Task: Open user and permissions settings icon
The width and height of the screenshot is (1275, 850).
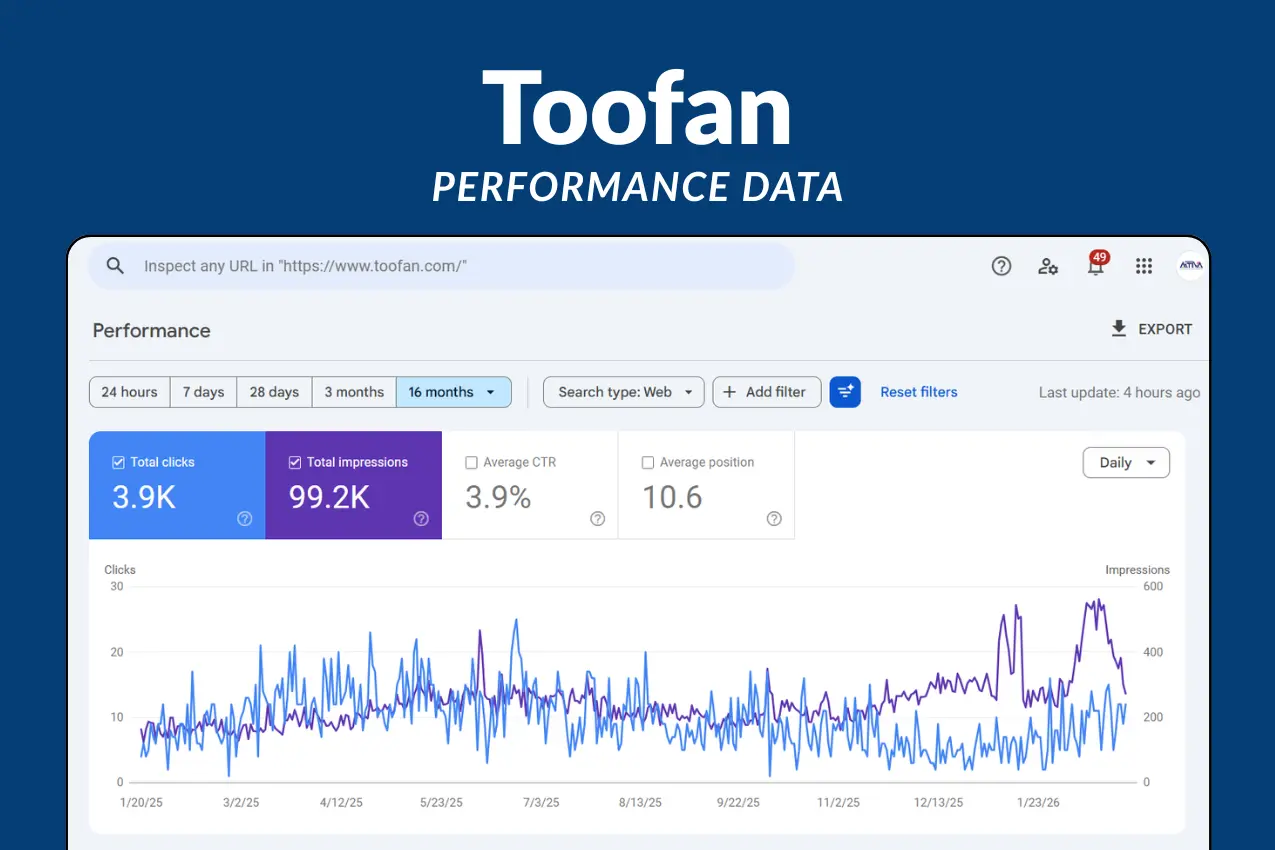Action: [x=1048, y=266]
